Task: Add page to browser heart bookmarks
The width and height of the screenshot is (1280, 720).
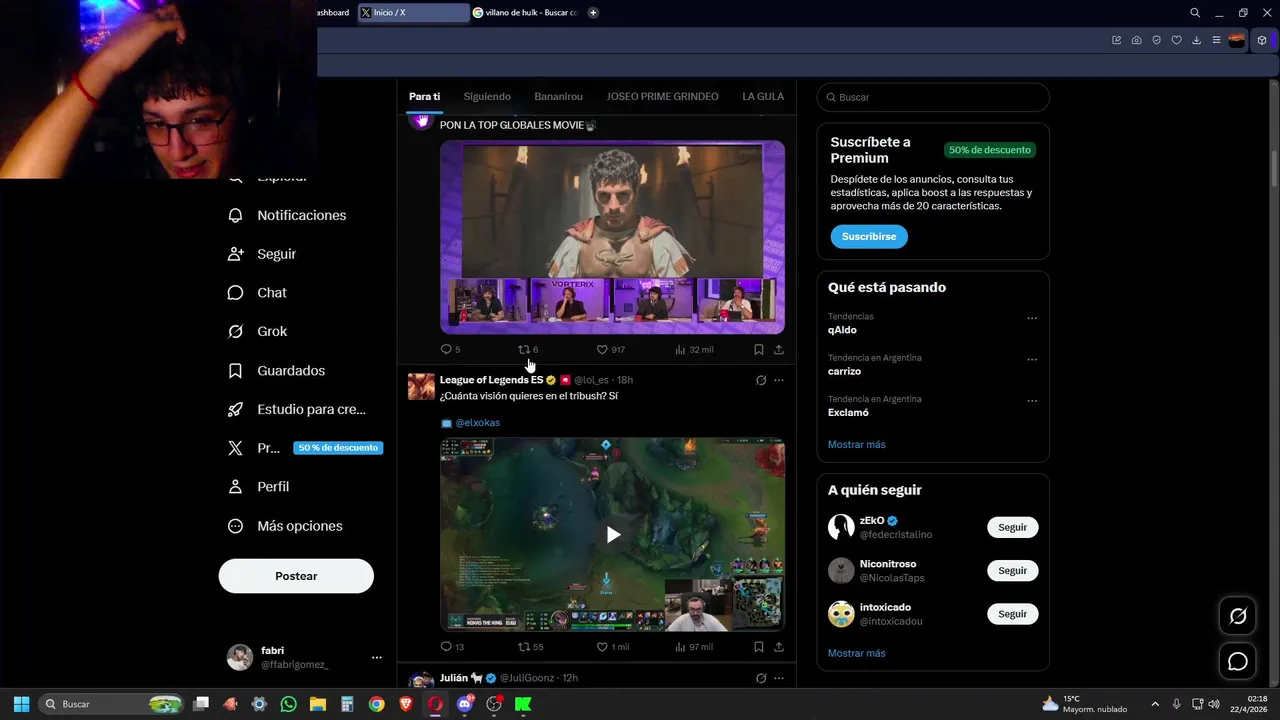Action: [1177, 40]
